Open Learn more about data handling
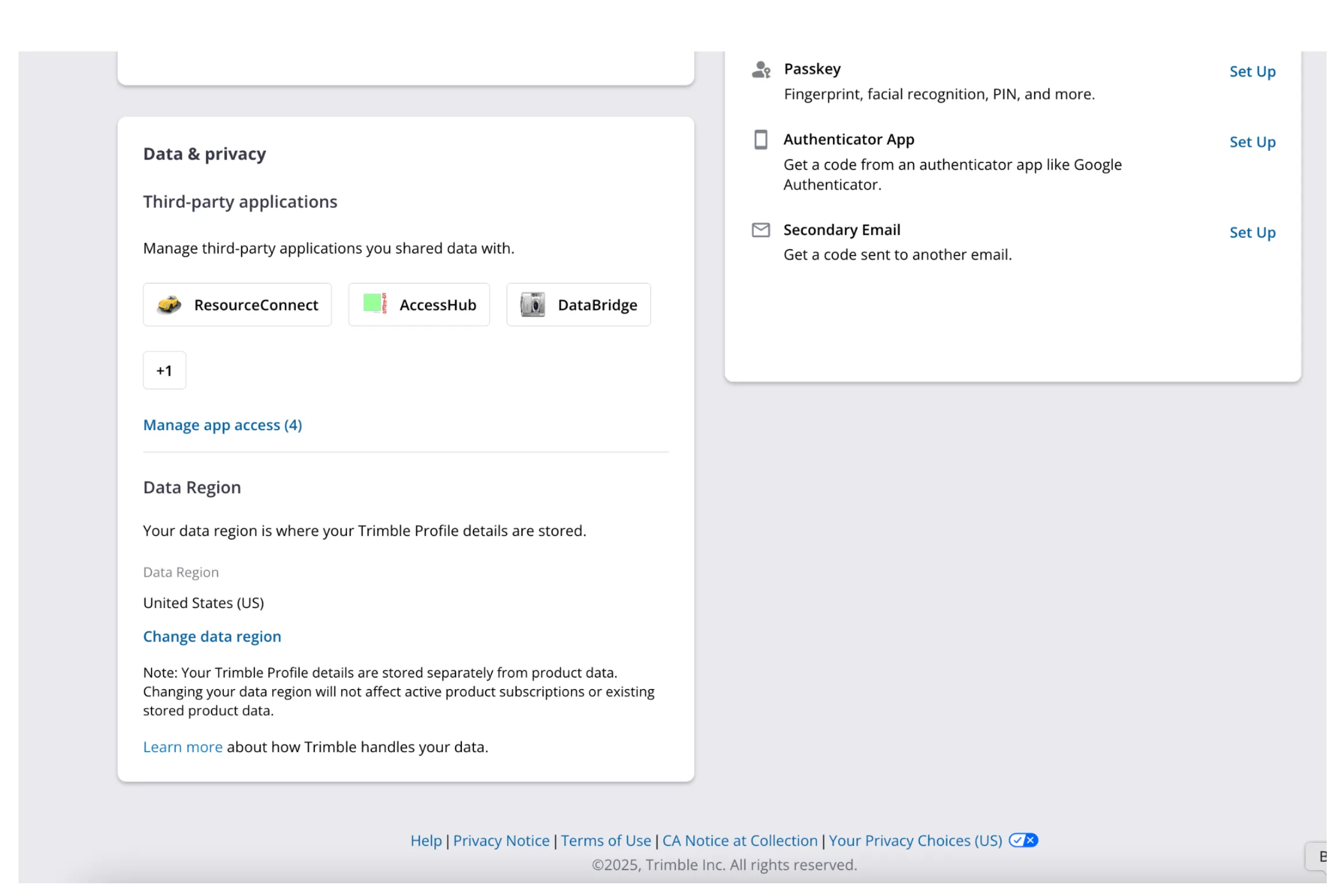 [x=183, y=747]
